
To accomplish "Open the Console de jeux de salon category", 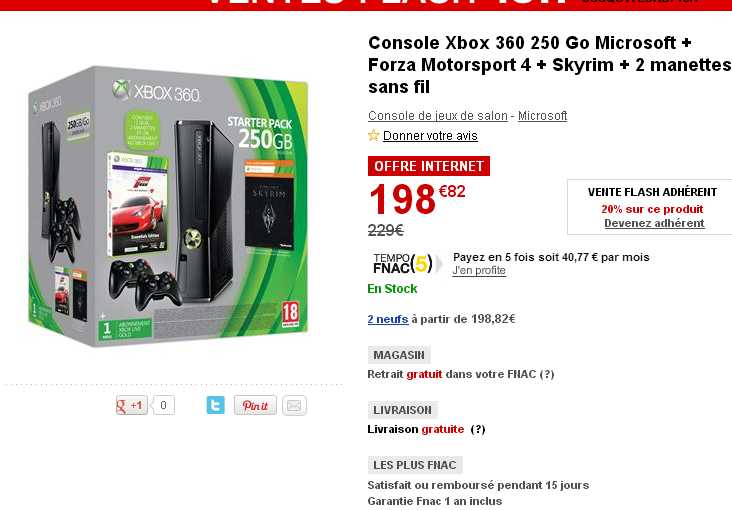I will point(437,115).
